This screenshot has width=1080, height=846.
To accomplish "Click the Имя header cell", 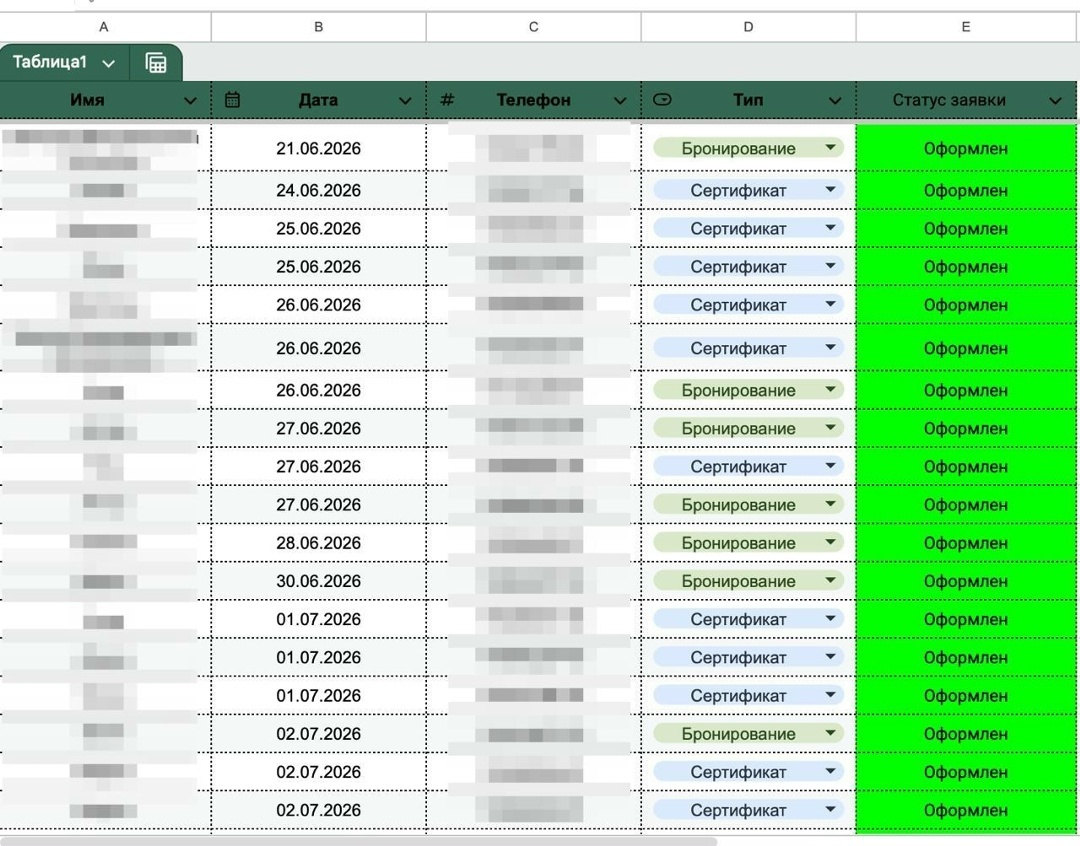I will coord(105,100).
